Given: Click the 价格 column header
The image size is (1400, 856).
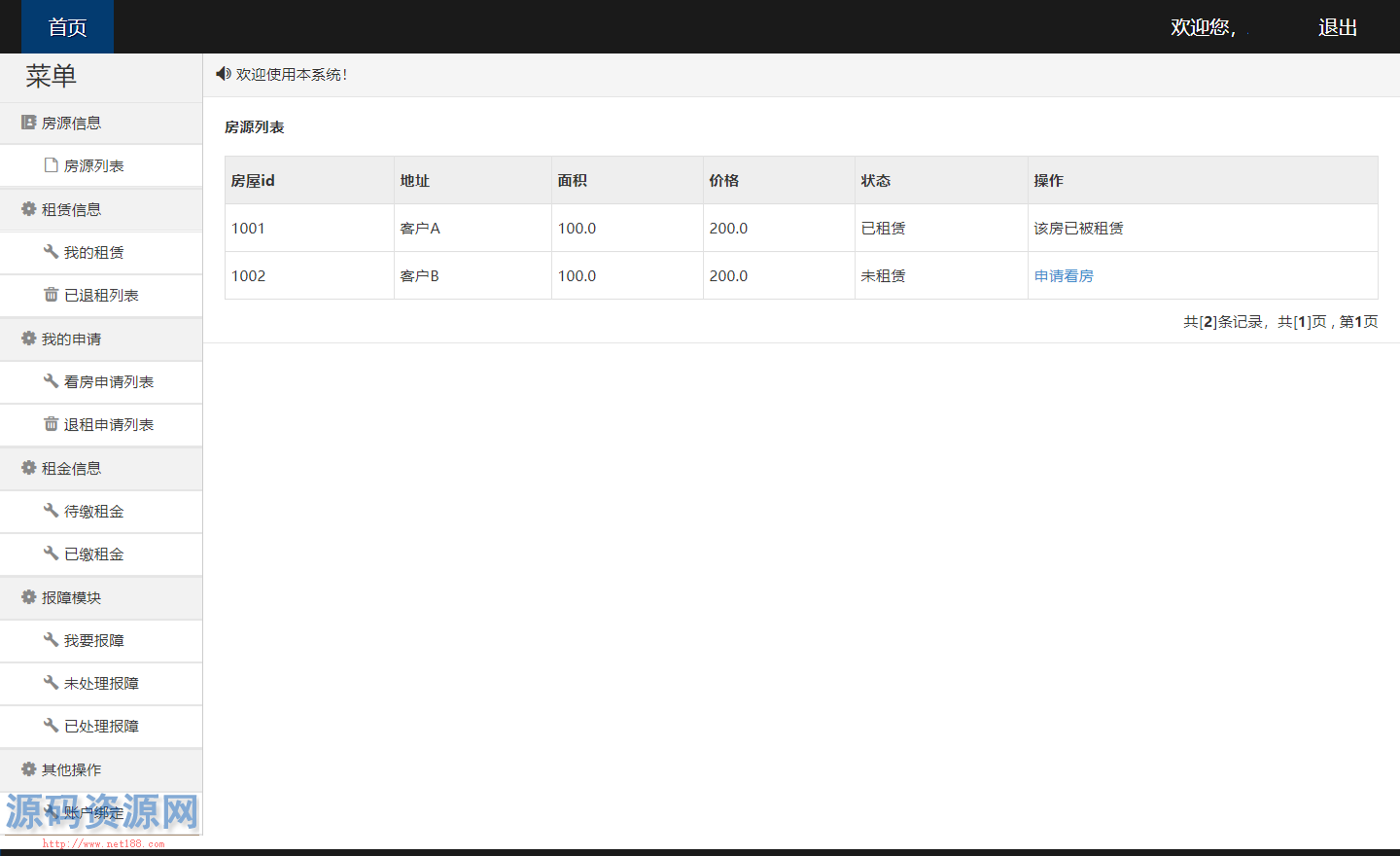Looking at the screenshot, I should (779, 180).
